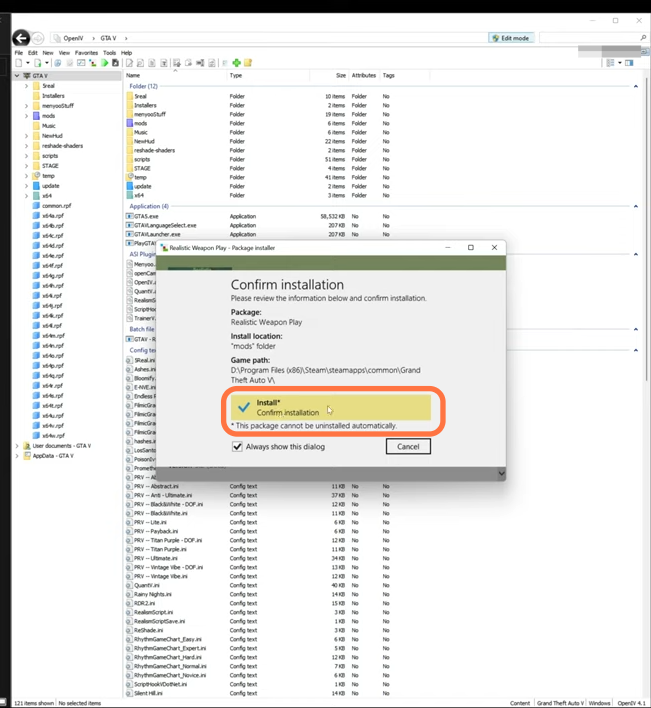Cancel the package installation dialog
This screenshot has height=708, width=651.
tap(408, 447)
